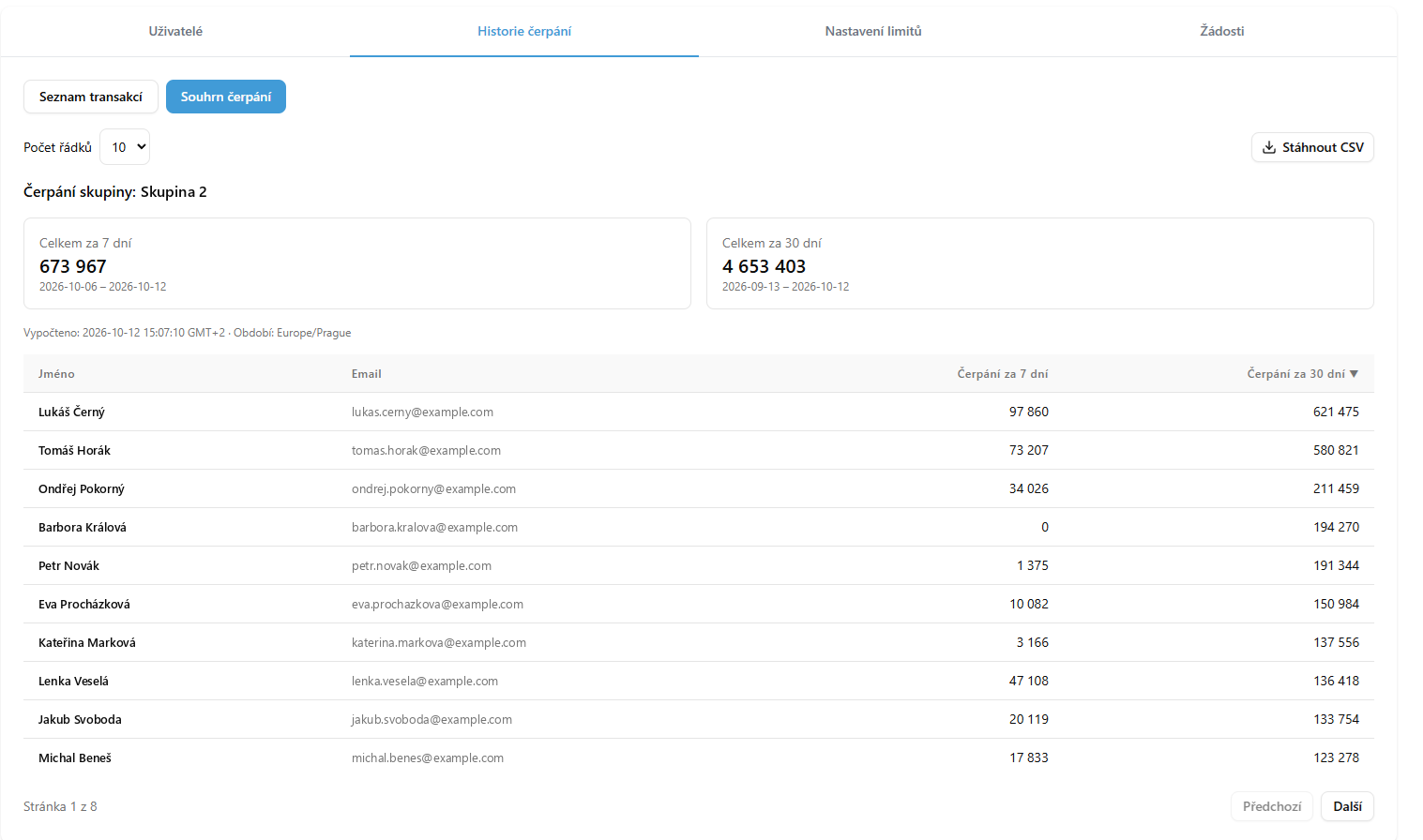The width and height of the screenshot is (1423, 840).
Task: Activate the Souhrn čerpání view
Action: [226, 97]
